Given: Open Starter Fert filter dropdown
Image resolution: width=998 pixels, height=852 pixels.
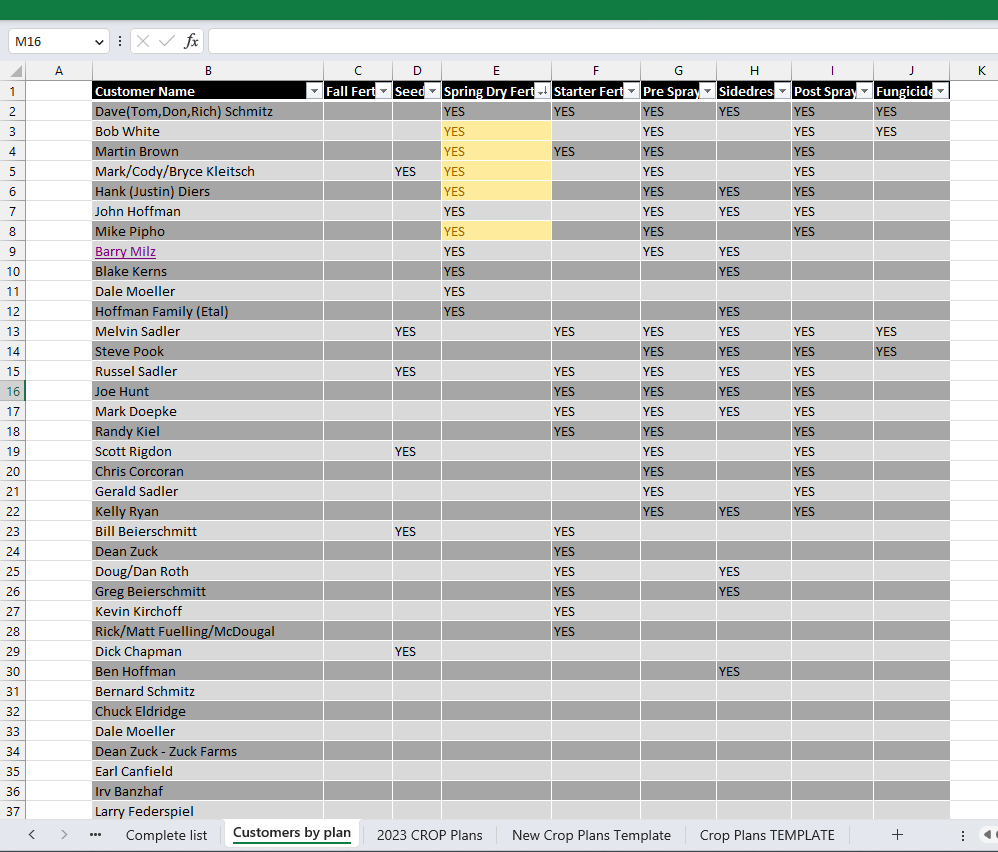Looking at the screenshot, I should (631, 91).
